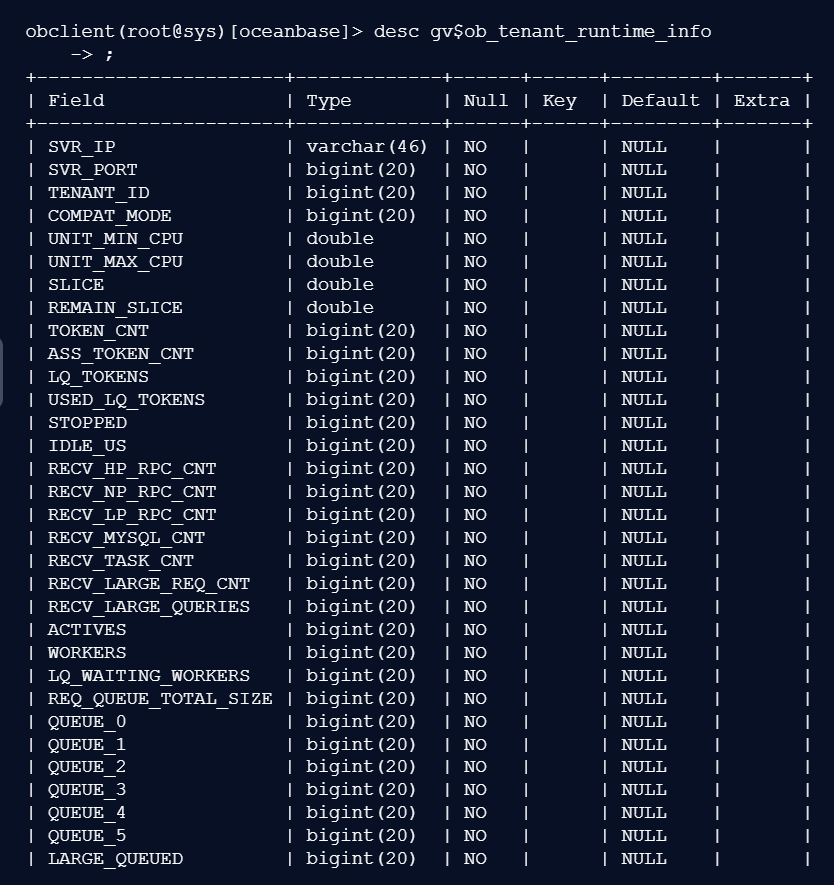Click the Default column header
This screenshot has height=885, width=834.
[660, 100]
